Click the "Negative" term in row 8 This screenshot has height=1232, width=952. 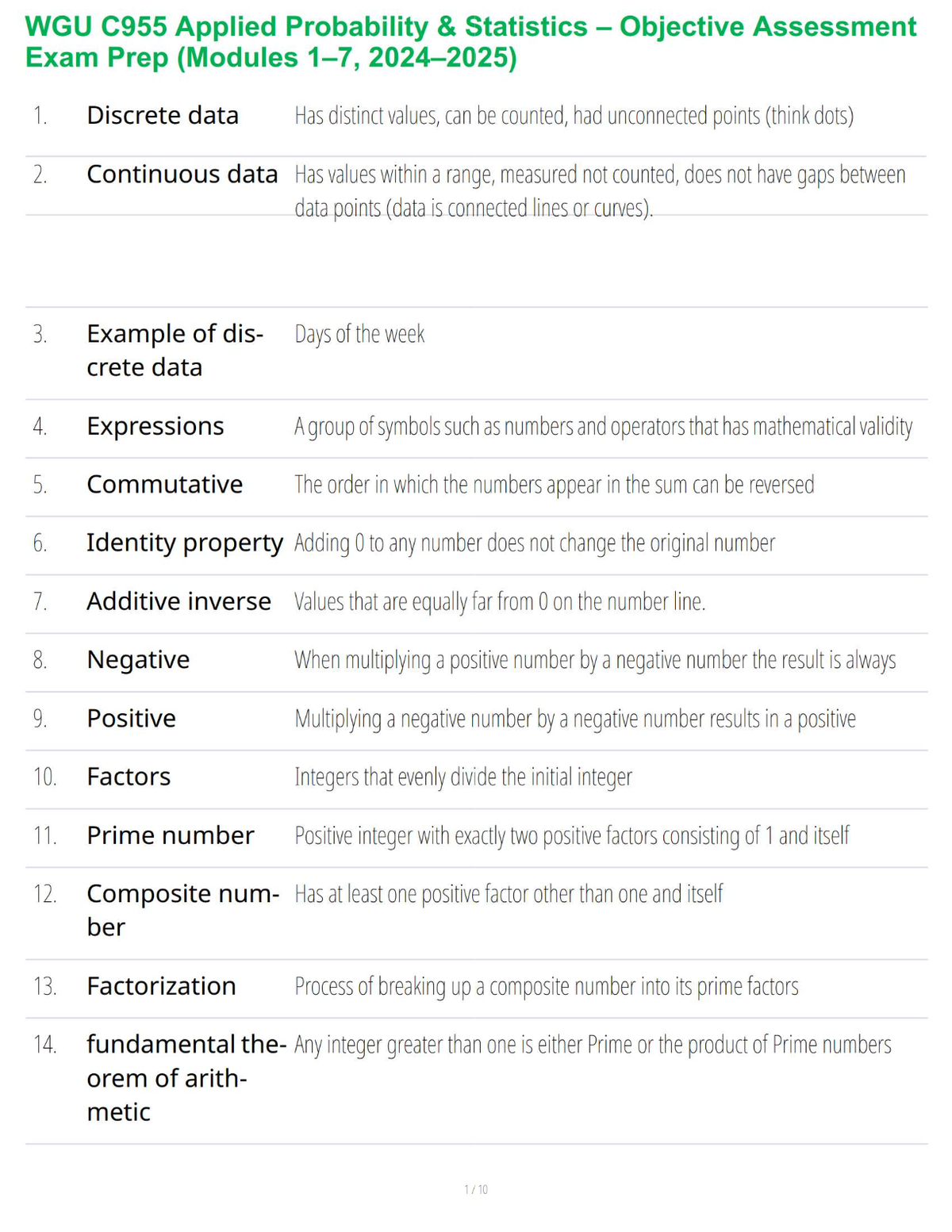point(138,660)
